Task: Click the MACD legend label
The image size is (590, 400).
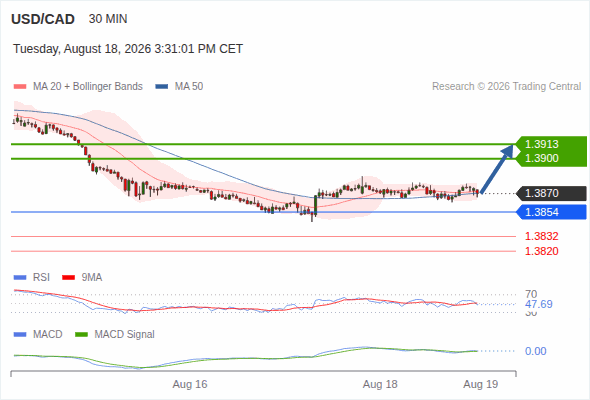Action: tap(48, 334)
